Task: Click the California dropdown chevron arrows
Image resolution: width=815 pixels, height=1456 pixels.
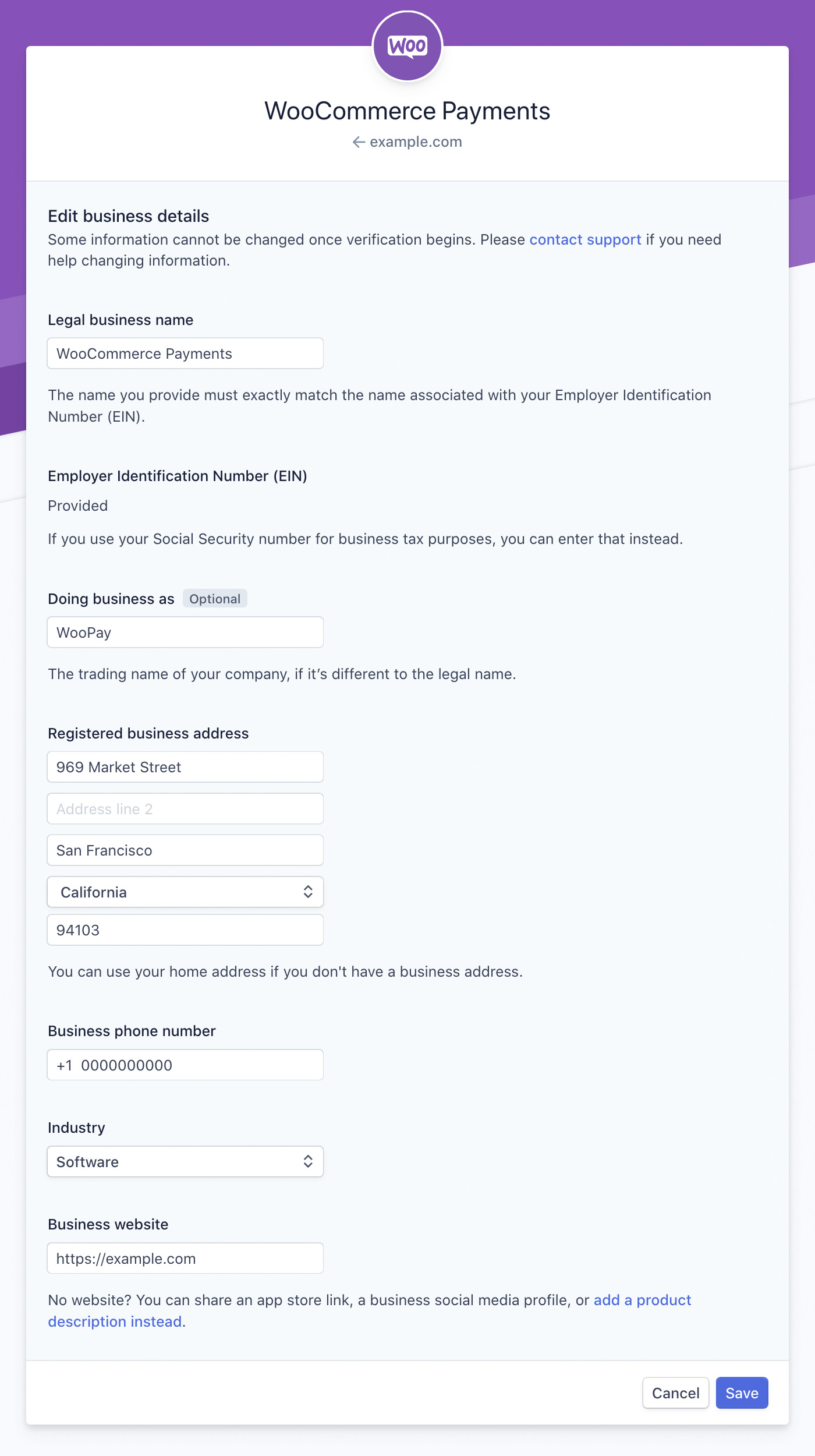Action: tap(308, 892)
